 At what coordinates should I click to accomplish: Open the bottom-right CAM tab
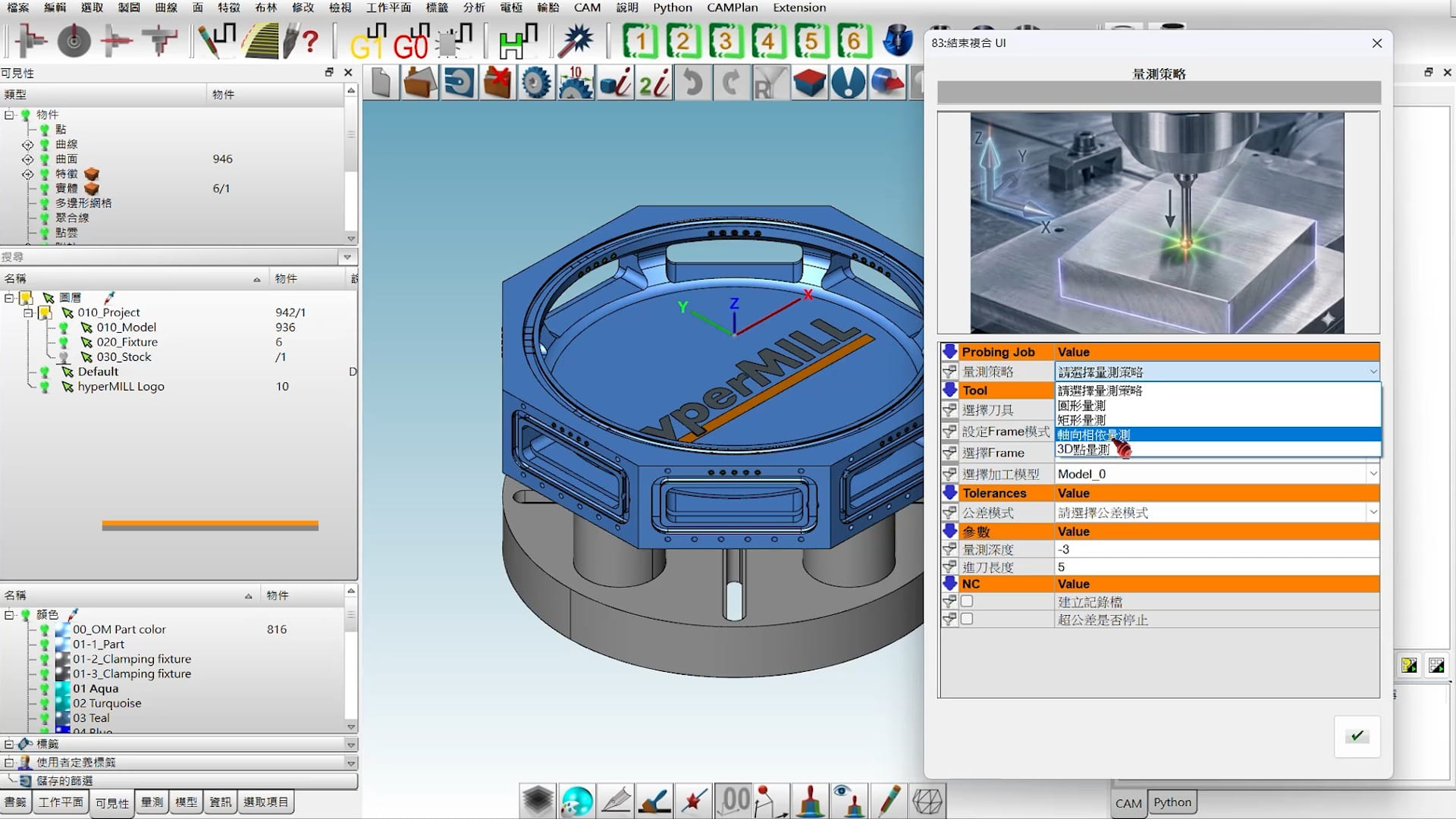1128,803
